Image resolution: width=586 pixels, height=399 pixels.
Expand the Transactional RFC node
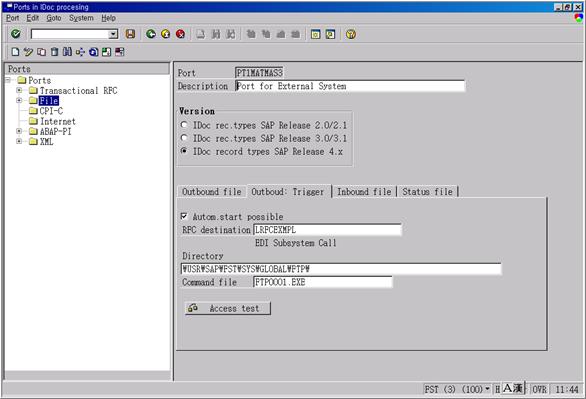click(x=19, y=90)
